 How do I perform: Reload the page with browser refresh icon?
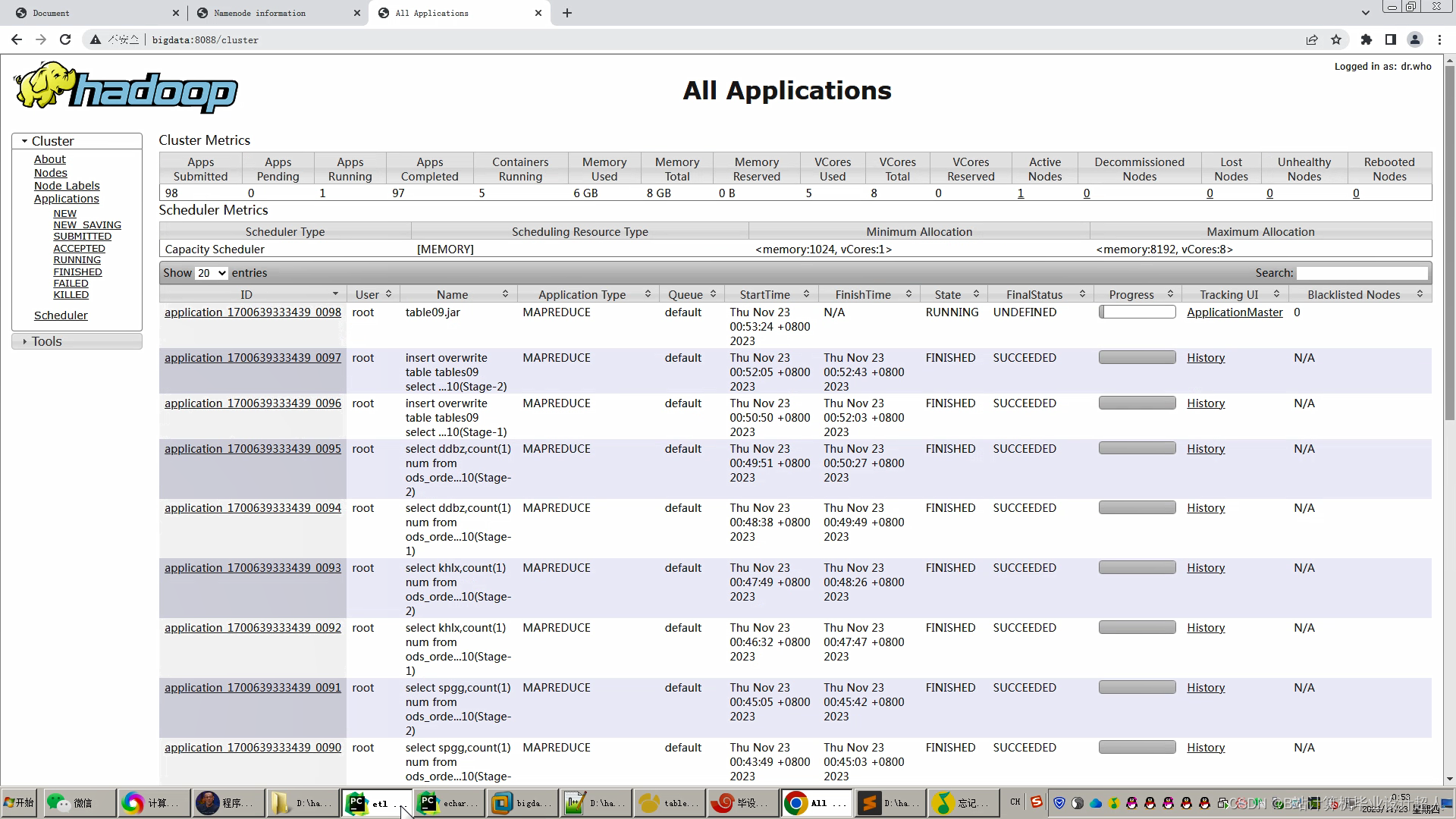65,39
